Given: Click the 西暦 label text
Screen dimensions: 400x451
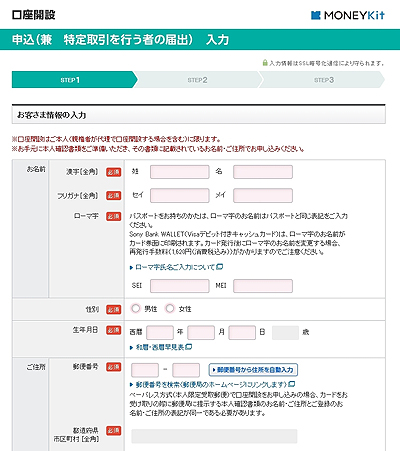Looking at the screenshot, I should [x=136, y=332].
